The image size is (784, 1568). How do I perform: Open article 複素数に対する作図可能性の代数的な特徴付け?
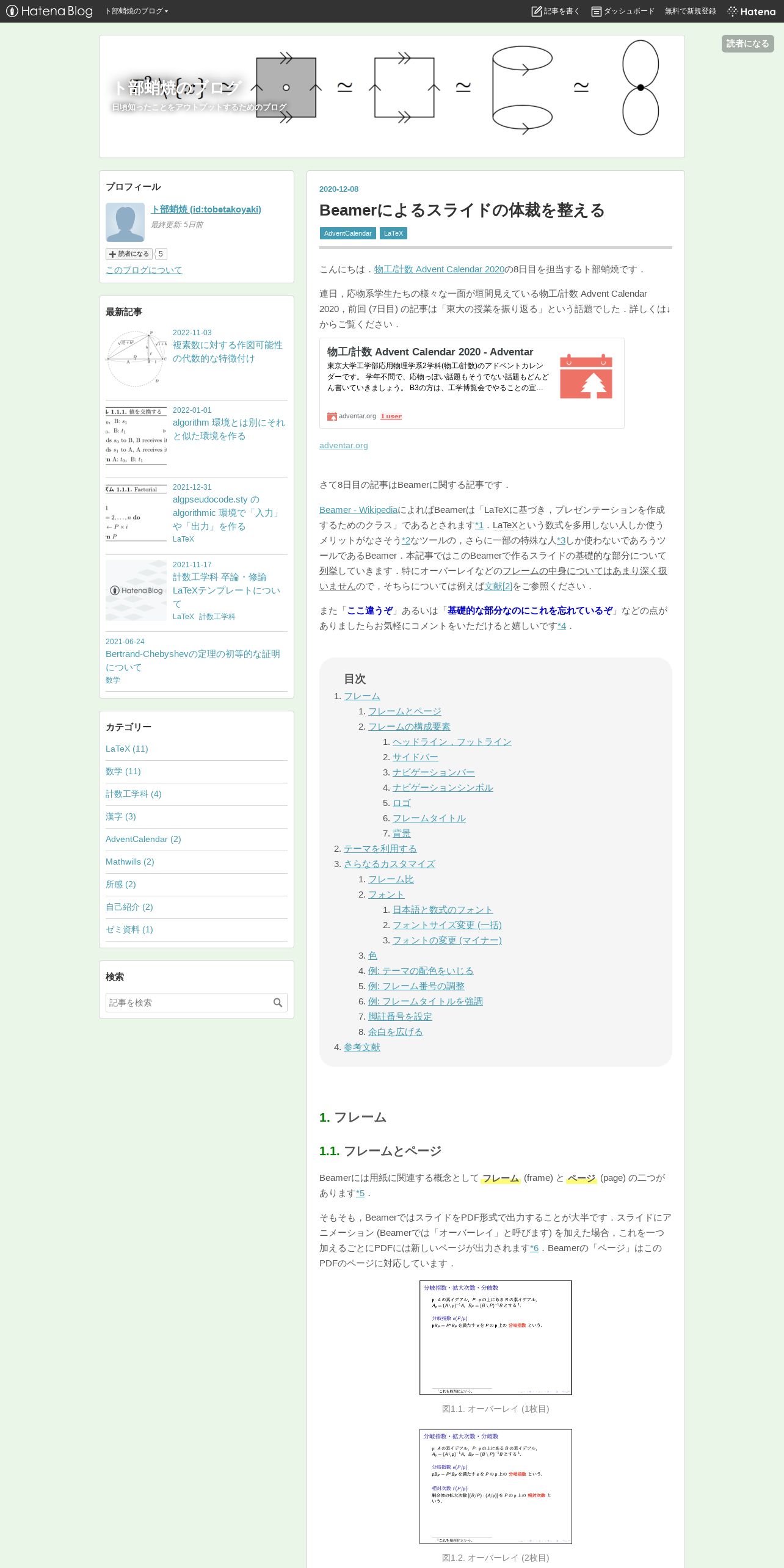[227, 352]
